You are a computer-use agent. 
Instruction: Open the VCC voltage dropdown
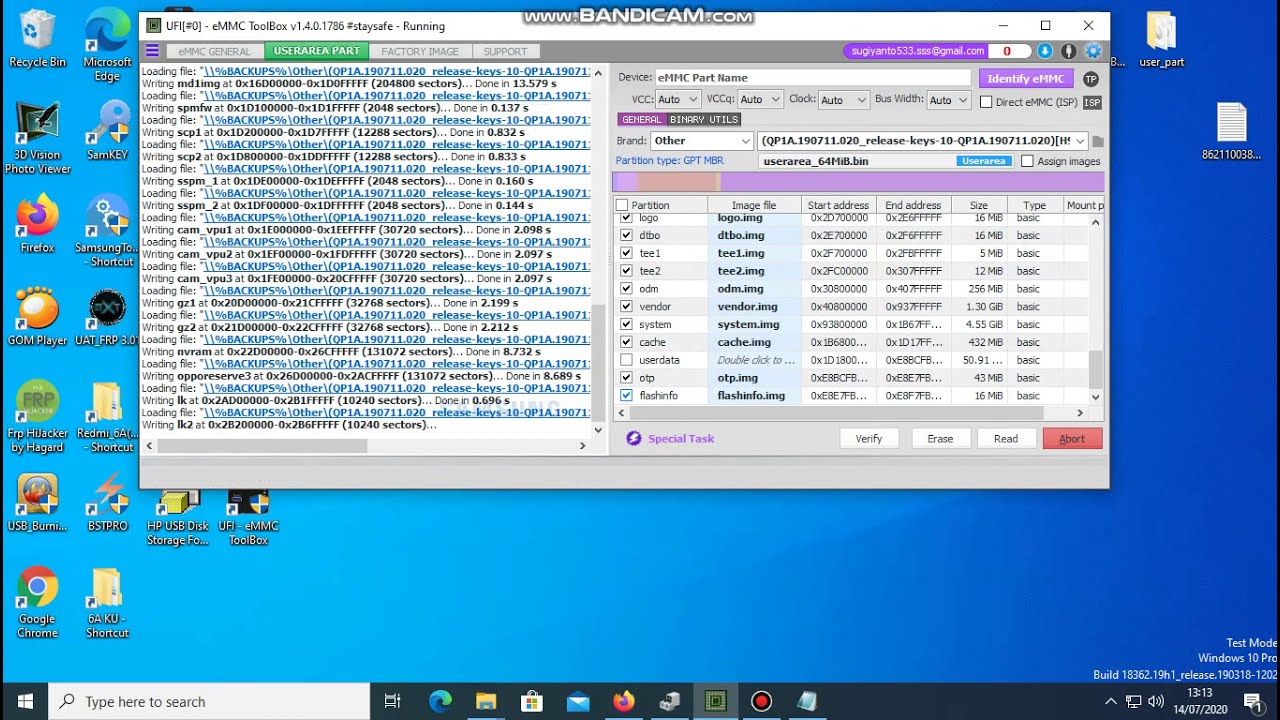(x=678, y=100)
